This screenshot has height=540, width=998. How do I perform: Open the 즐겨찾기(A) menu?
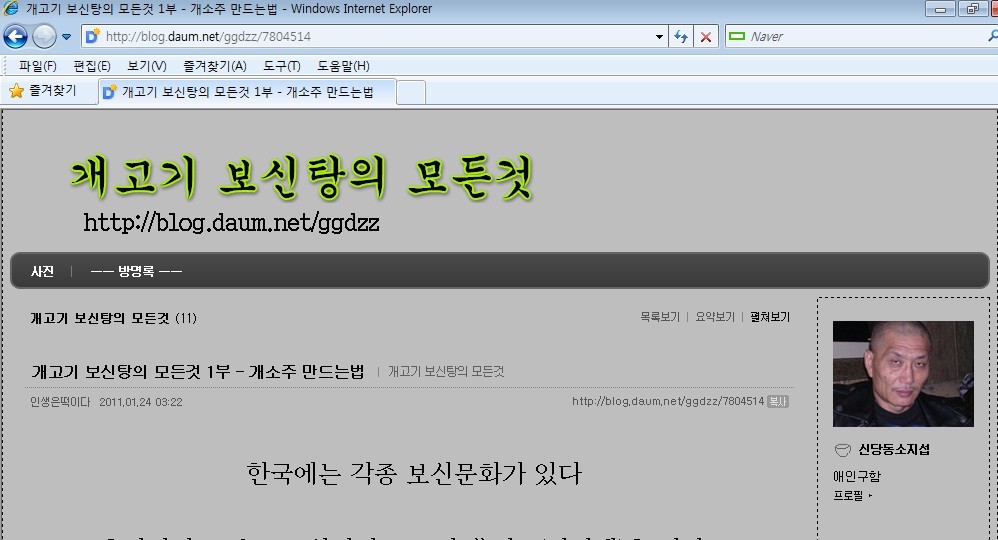214,66
